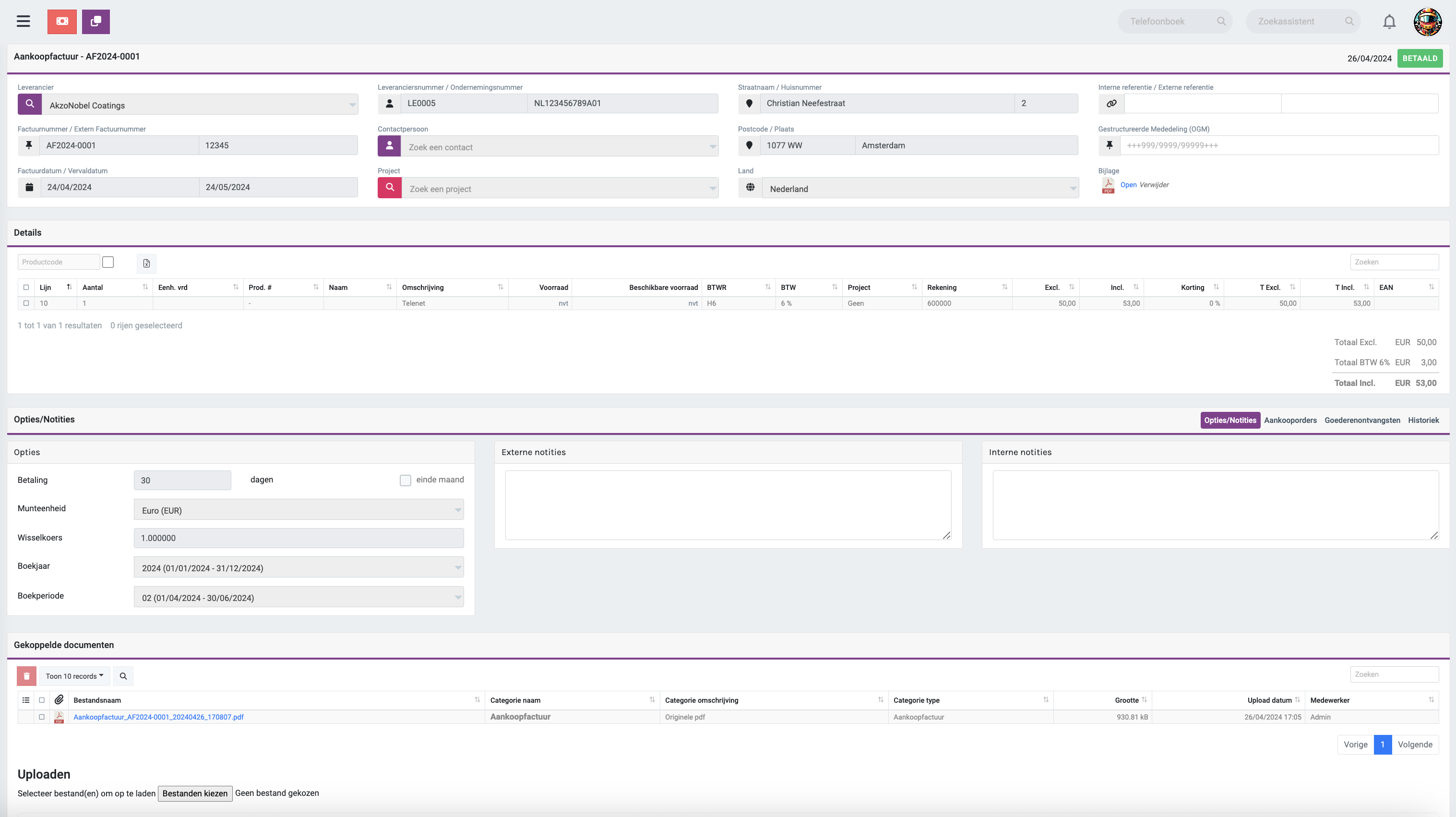Select the Opties/Notities tab
The width and height of the screenshot is (1456, 817).
tap(1230, 420)
